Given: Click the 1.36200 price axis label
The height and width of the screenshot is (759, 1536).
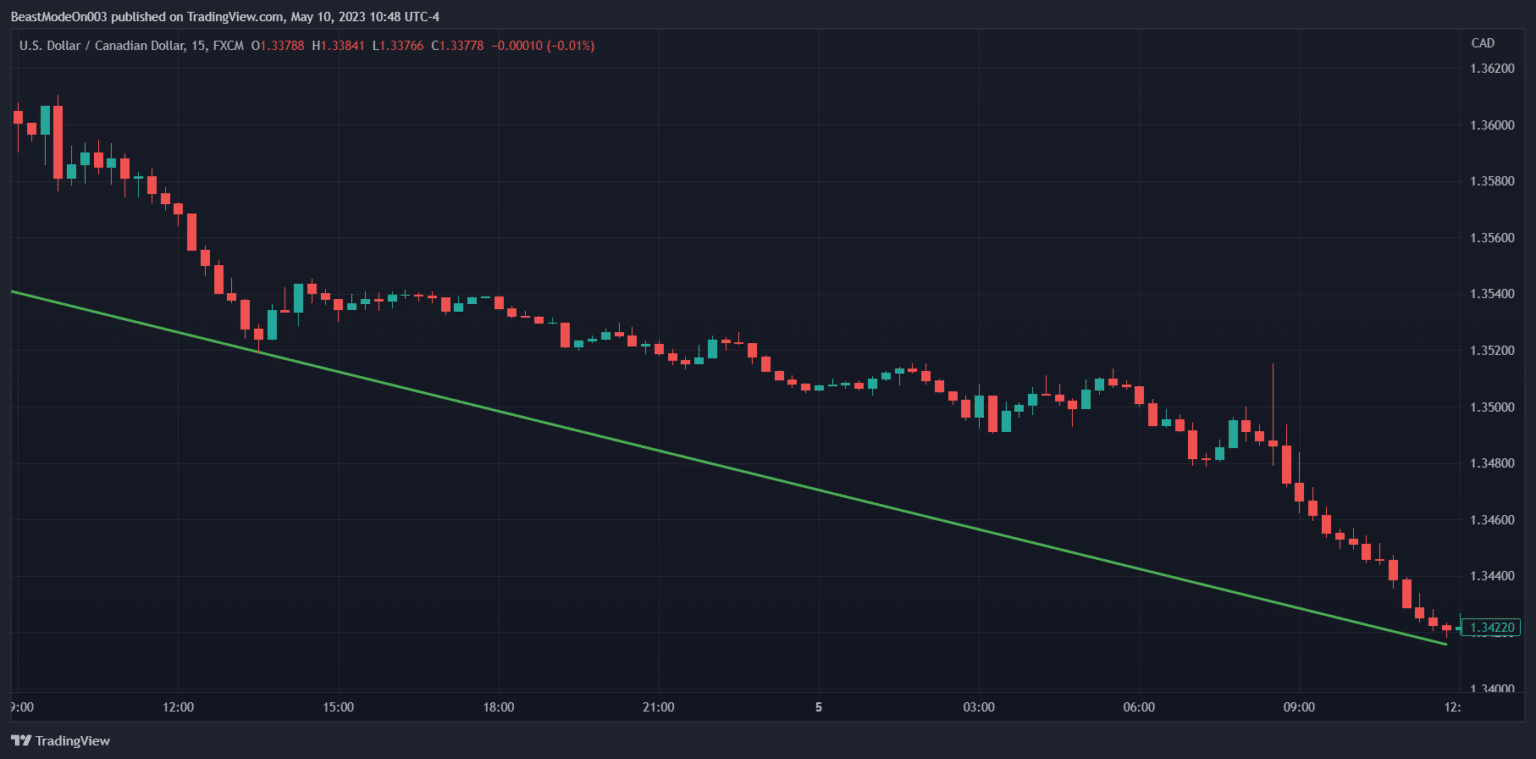Looking at the screenshot, I should click(x=1490, y=69).
